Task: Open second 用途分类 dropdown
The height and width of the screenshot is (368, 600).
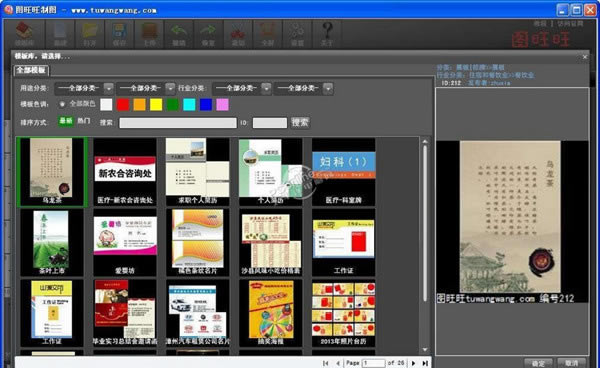Action: (145, 88)
